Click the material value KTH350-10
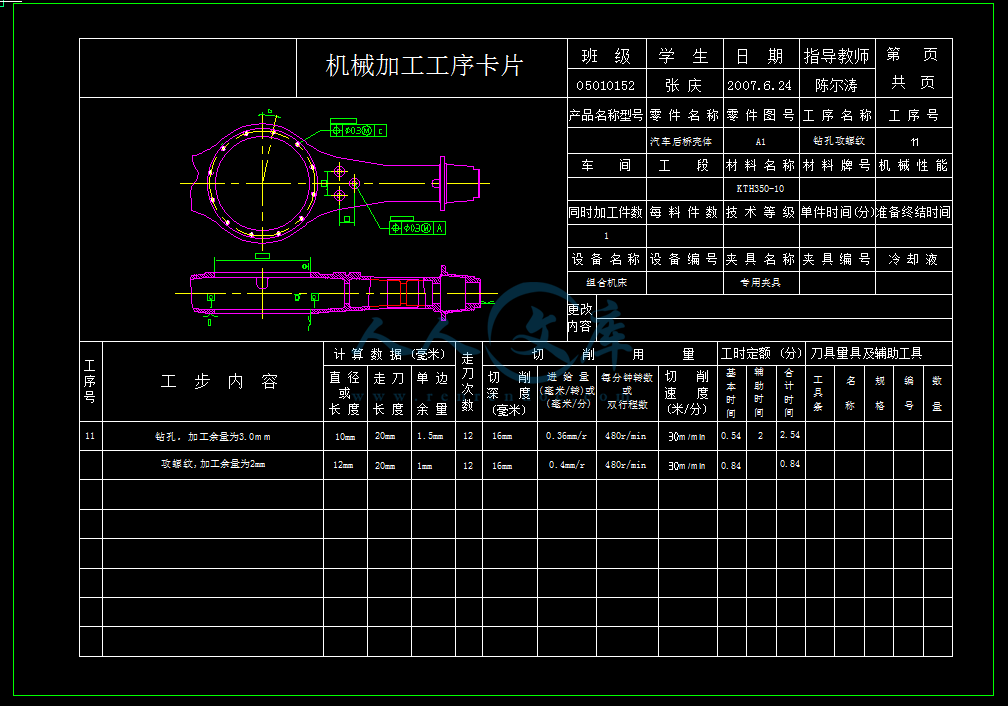This screenshot has height=706, width=1008. click(760, 189)
